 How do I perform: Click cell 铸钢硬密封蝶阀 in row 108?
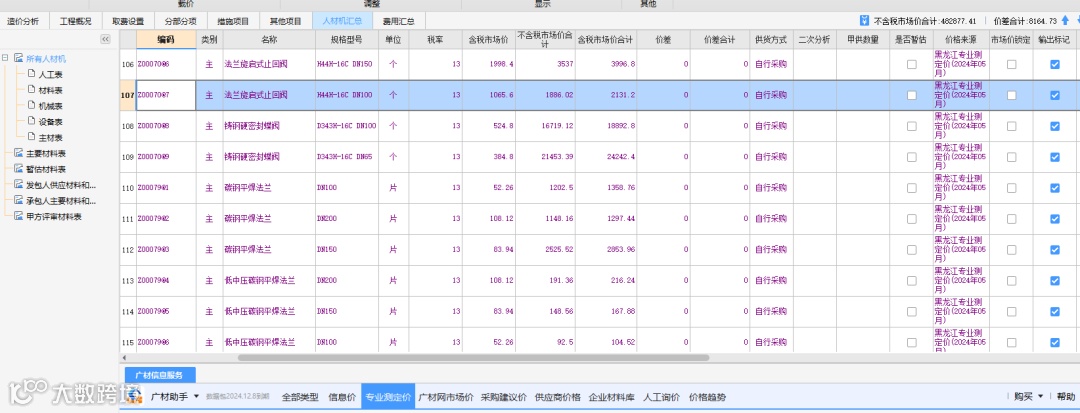(269, 126)
